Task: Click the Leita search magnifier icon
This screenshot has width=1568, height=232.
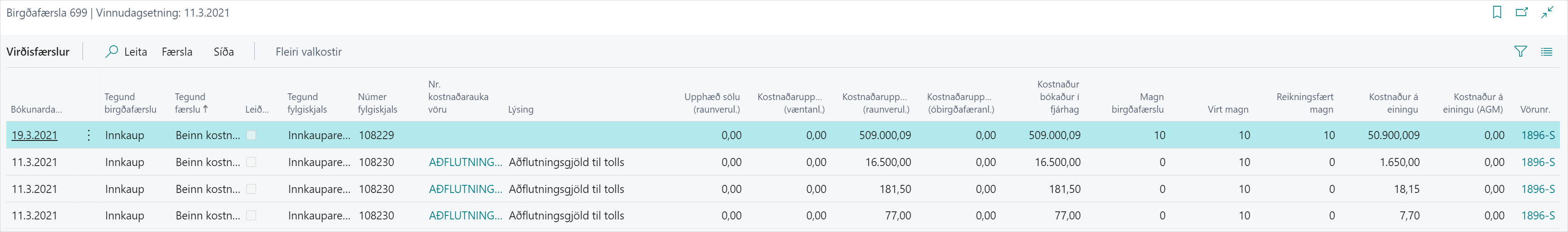Action: [111, 52]
